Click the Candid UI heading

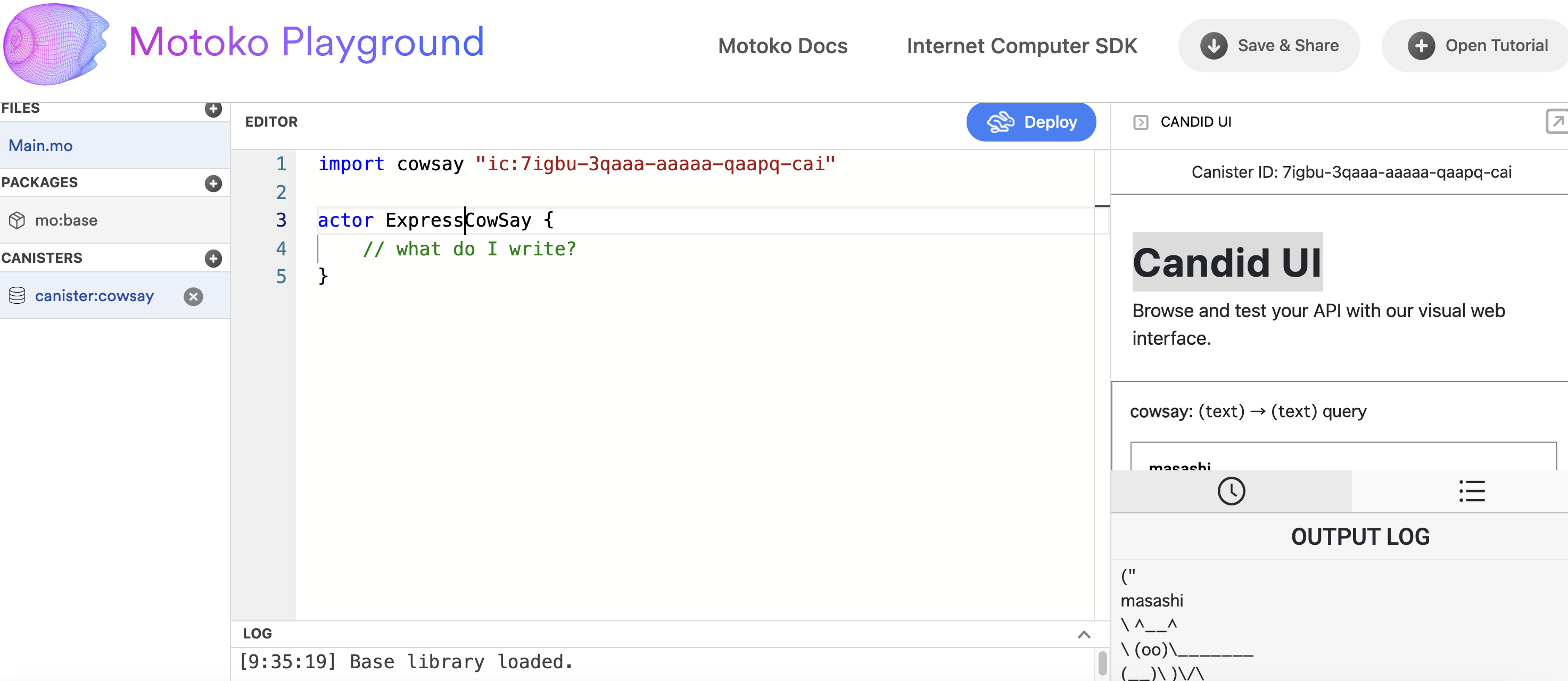tap(1227, 262)
